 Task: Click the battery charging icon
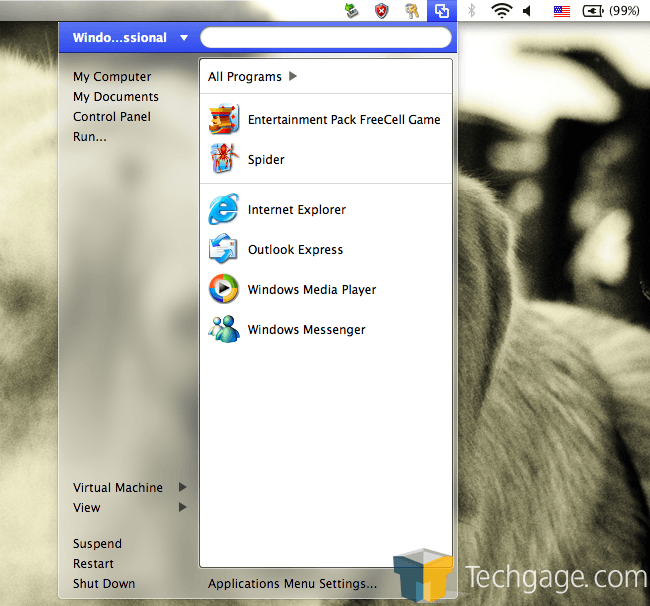coord(593,11)
